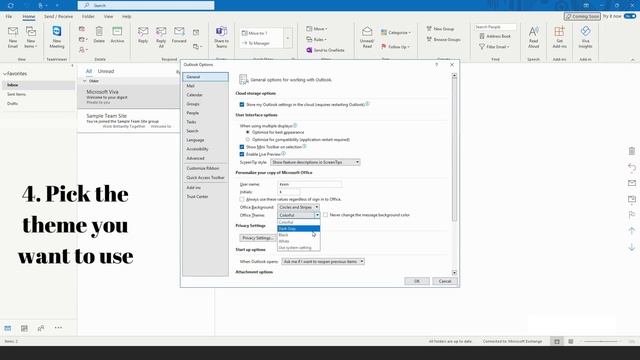Send the message to OneNote
Image resolution: width=640 pixels, height=360 pixels.
[x=325, y=50]
